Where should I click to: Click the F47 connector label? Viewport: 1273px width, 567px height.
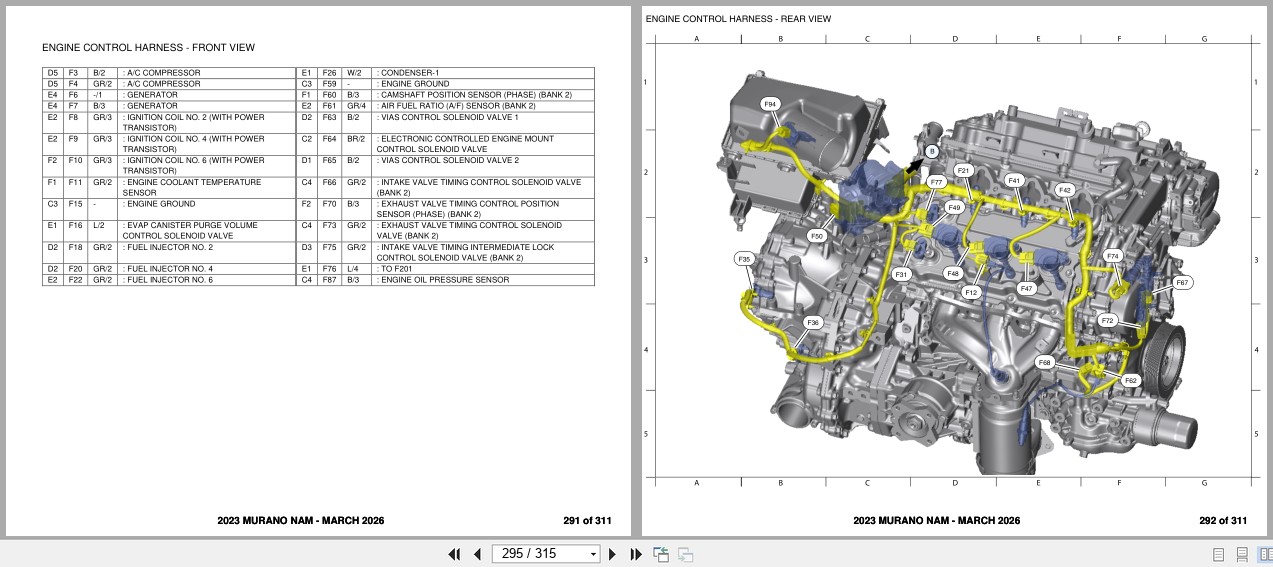click(1026, 288)
